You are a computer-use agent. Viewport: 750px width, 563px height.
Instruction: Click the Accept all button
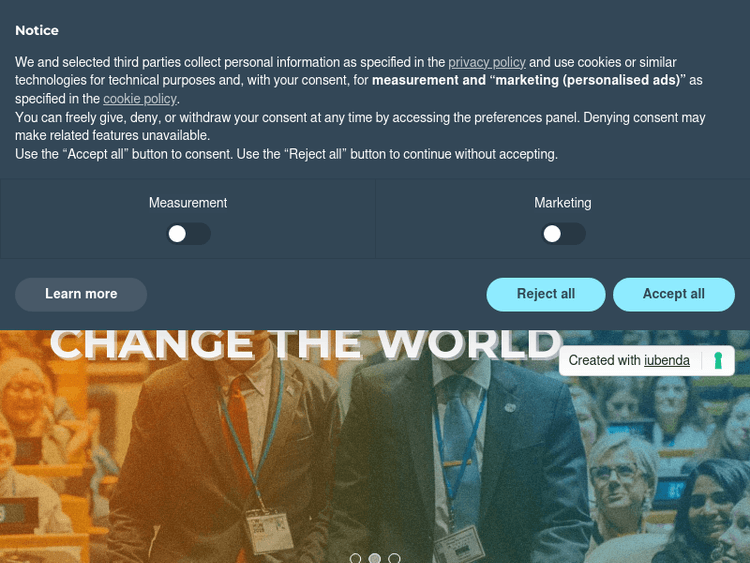[673, 294]
